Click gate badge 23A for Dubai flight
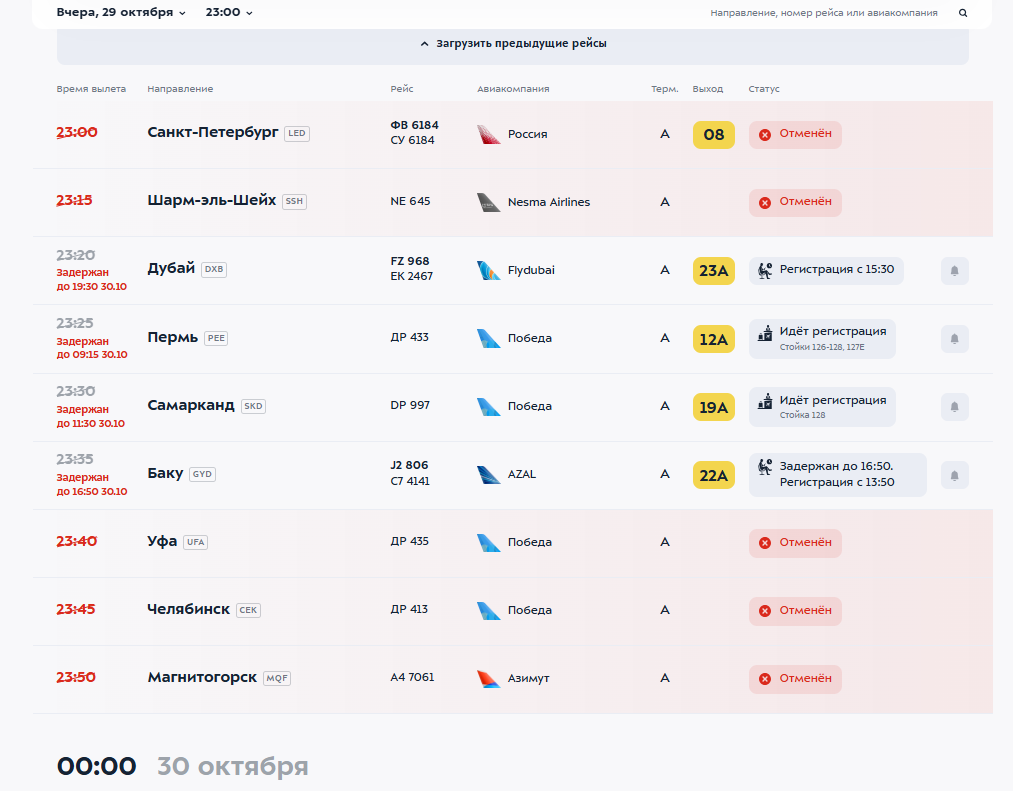This screenshot has width=1013, height=791. [x=713, y=271]
